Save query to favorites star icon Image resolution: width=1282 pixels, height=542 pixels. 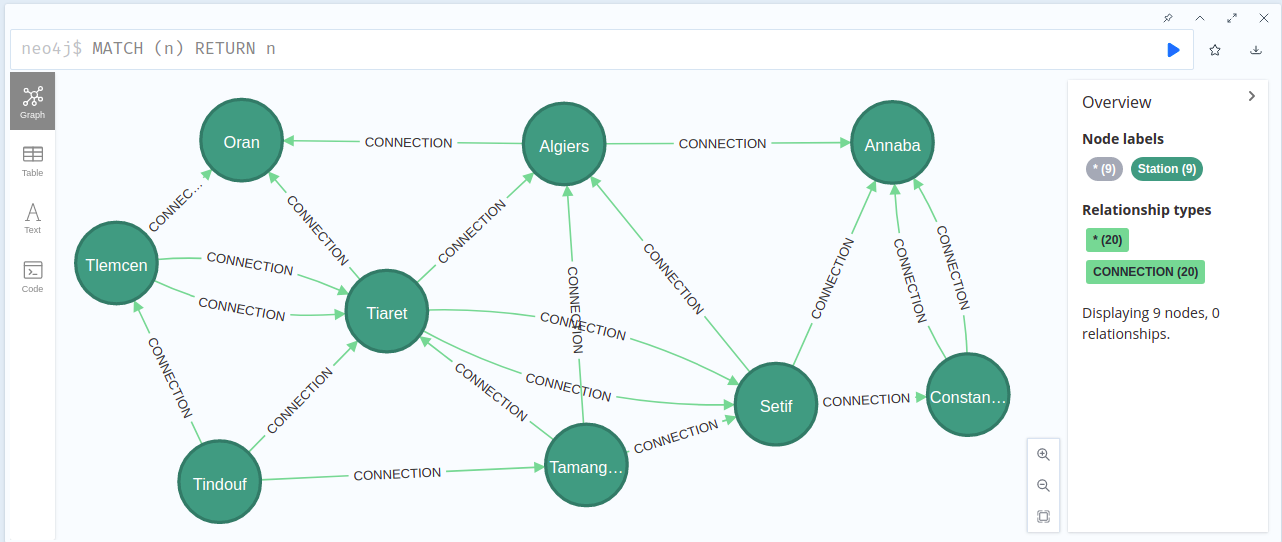tap(1215, 50)
